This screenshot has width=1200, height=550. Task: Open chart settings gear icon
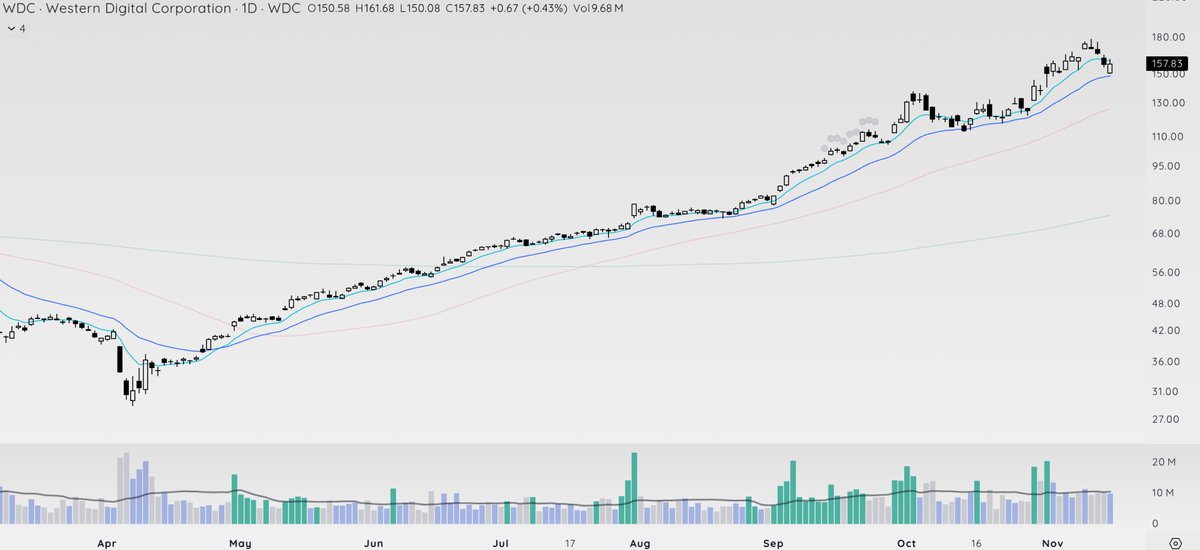(x=1175, y=543)
